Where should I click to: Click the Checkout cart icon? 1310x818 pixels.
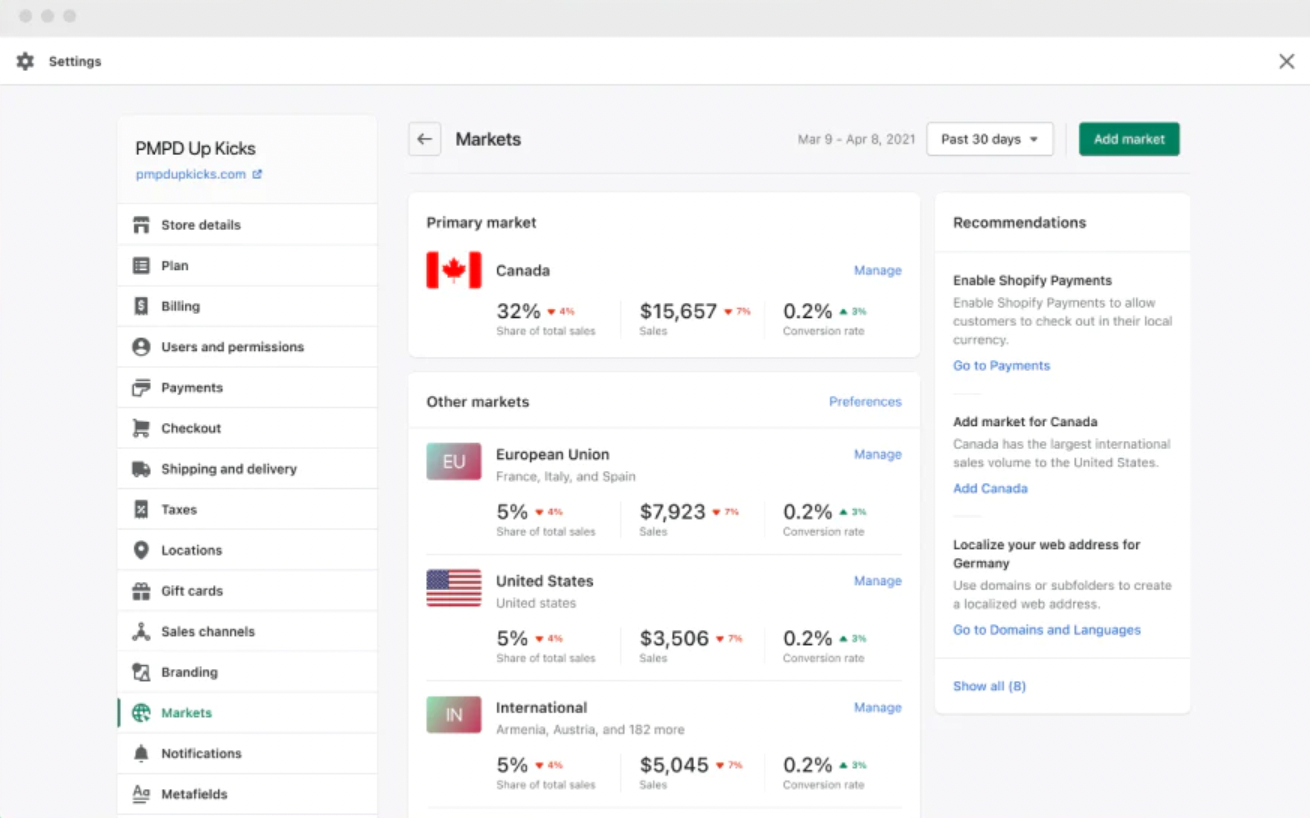[x=141, y=428]
